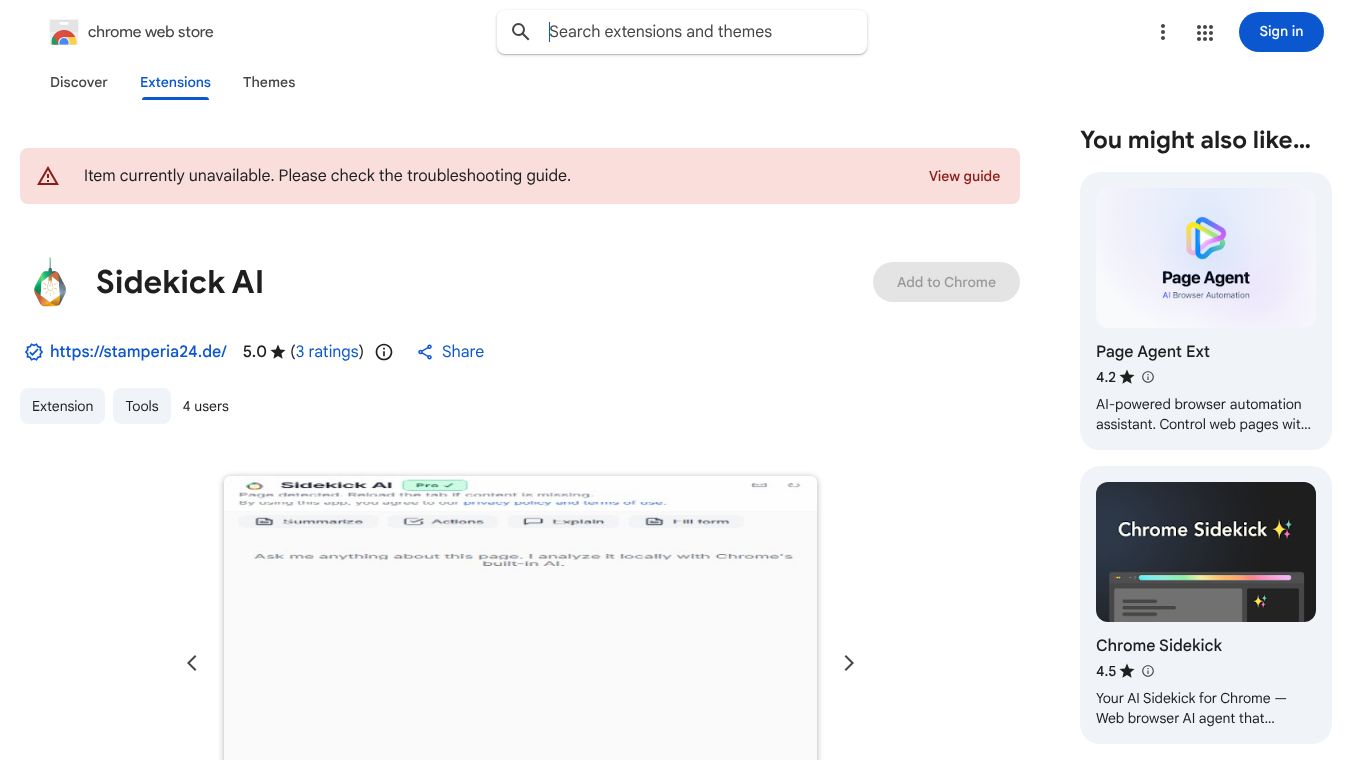Click the Share button
The height and width of the screenshot is (760, 1352).
point(451,352)
